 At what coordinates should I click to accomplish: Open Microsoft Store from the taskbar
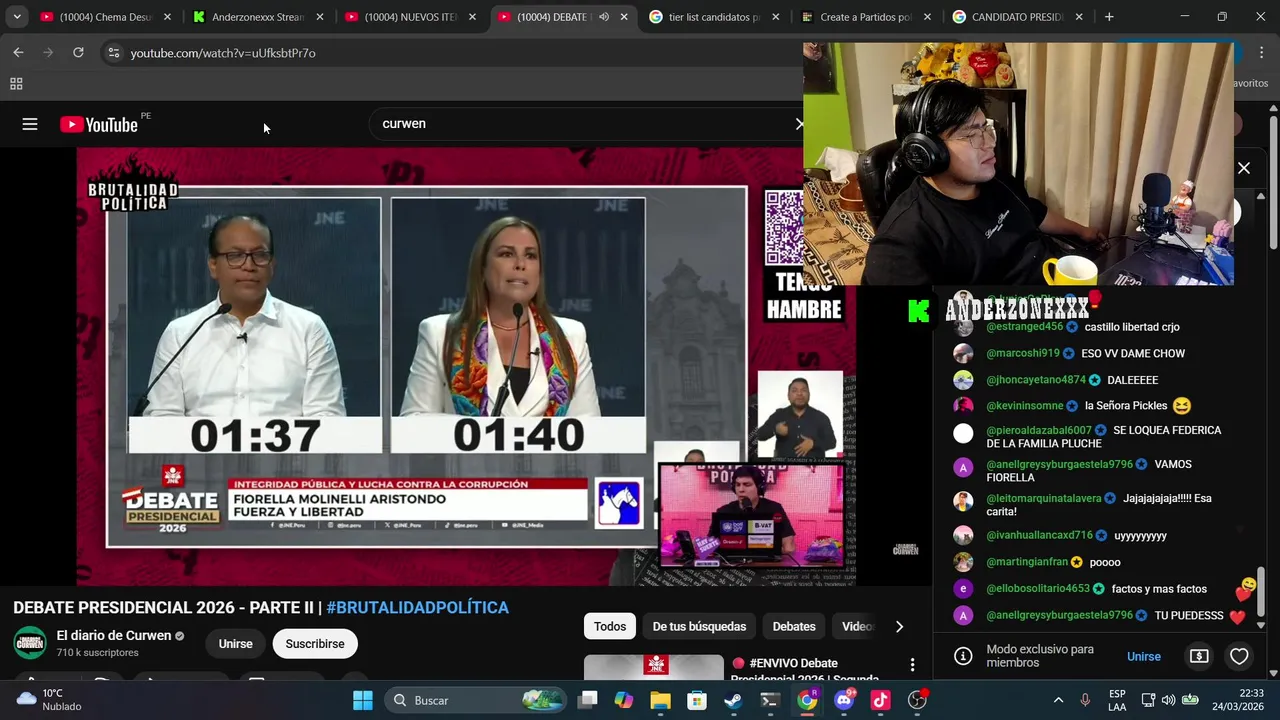pyautogui.click(x=697, y=700)
